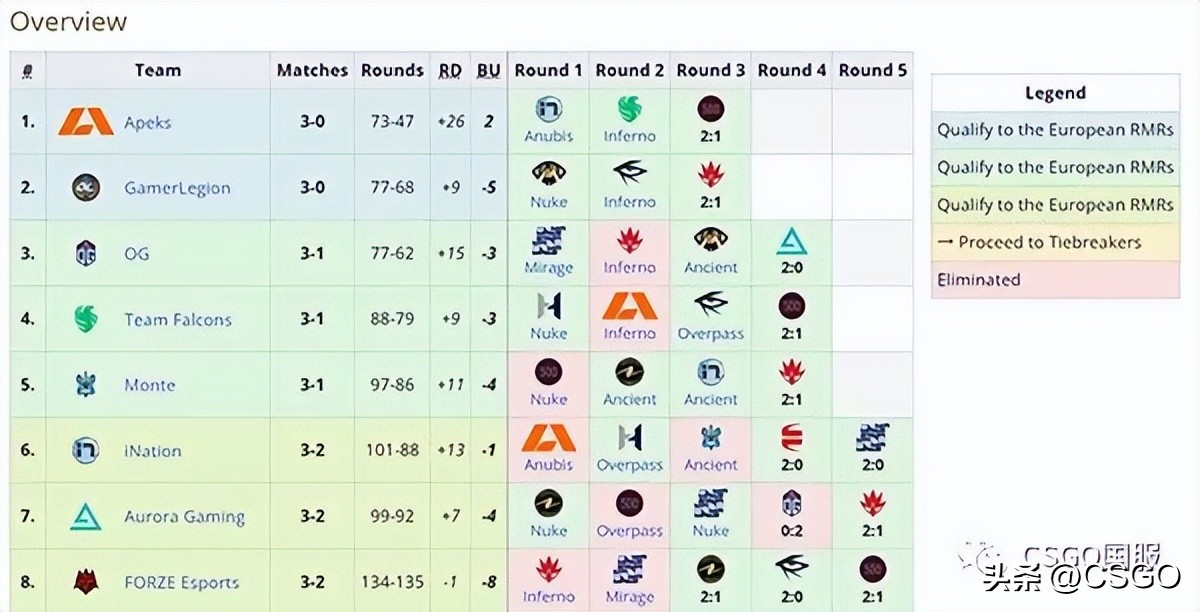Click the Rounds column header
Image resolution: width=1200 pixels, height=612 pixels.
[392, 70]
